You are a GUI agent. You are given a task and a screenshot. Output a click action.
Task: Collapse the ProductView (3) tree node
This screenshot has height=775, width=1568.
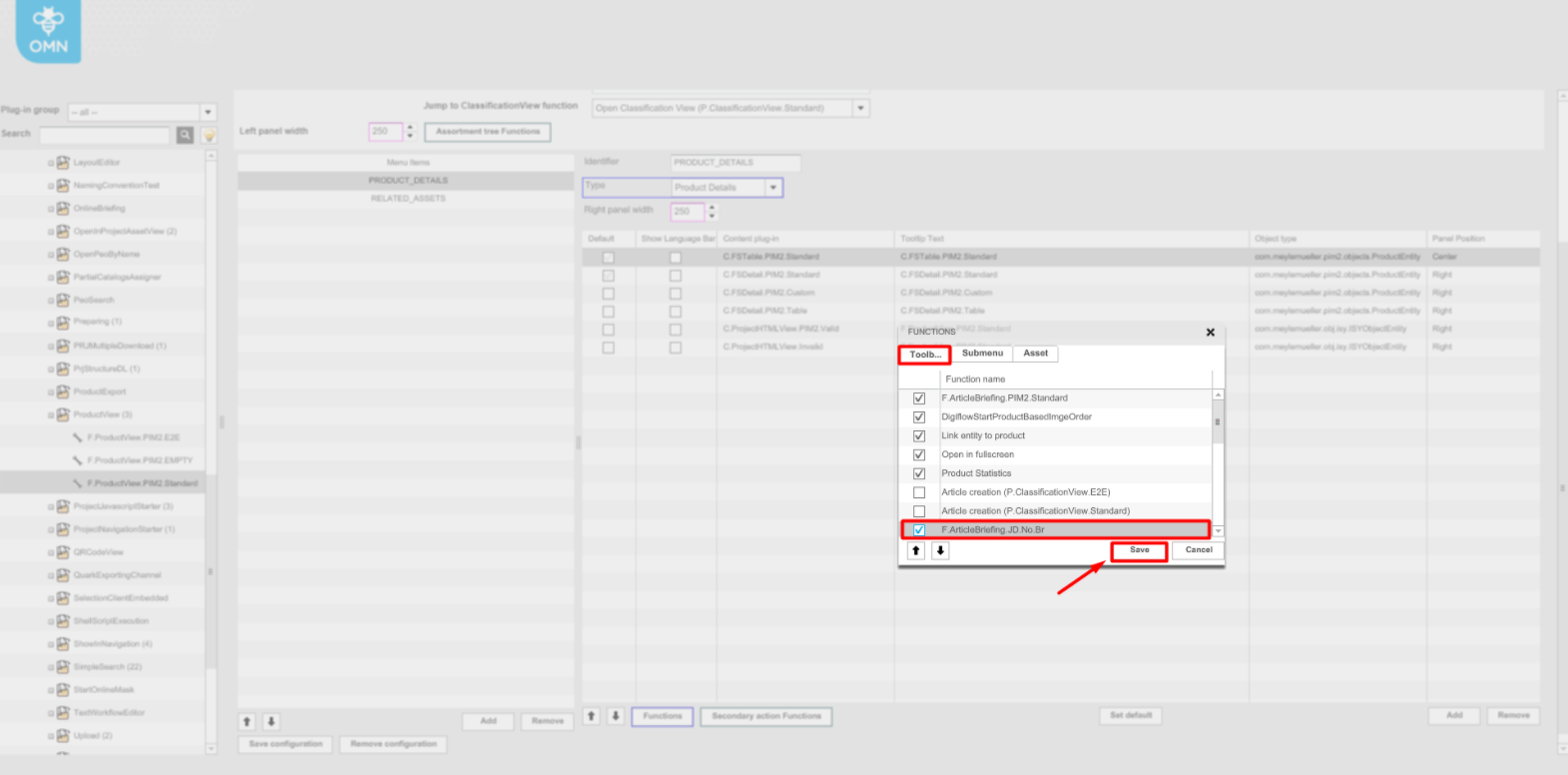point(51,414)
